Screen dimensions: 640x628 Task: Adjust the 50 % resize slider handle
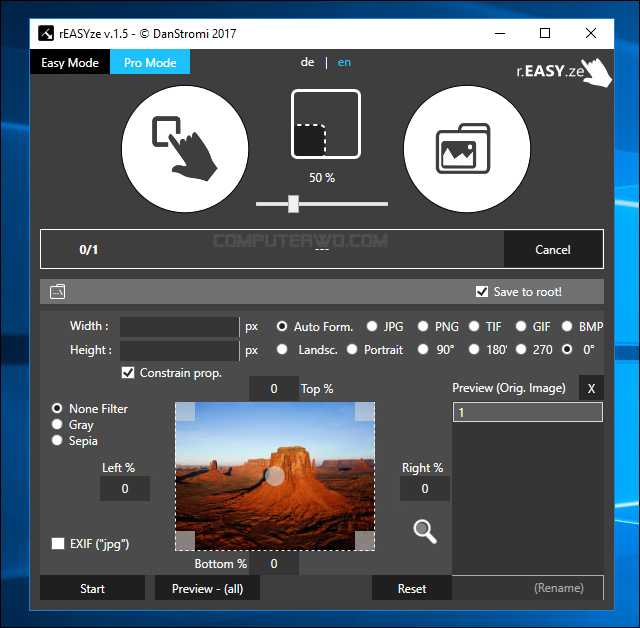[293, 204]
